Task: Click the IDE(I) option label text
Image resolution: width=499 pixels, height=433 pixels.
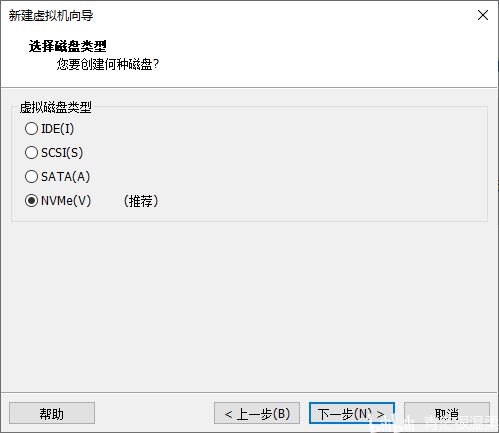Action: click(58, 129)
